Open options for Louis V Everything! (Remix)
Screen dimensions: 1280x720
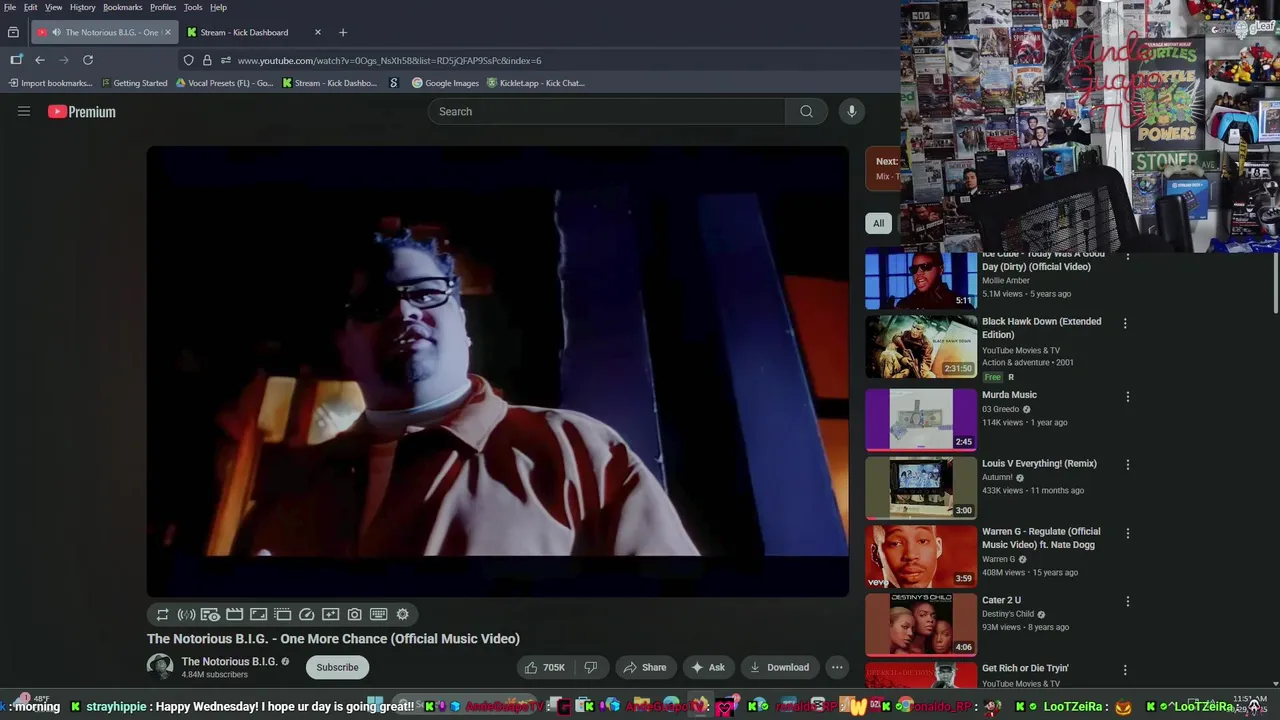[1128, 465]
